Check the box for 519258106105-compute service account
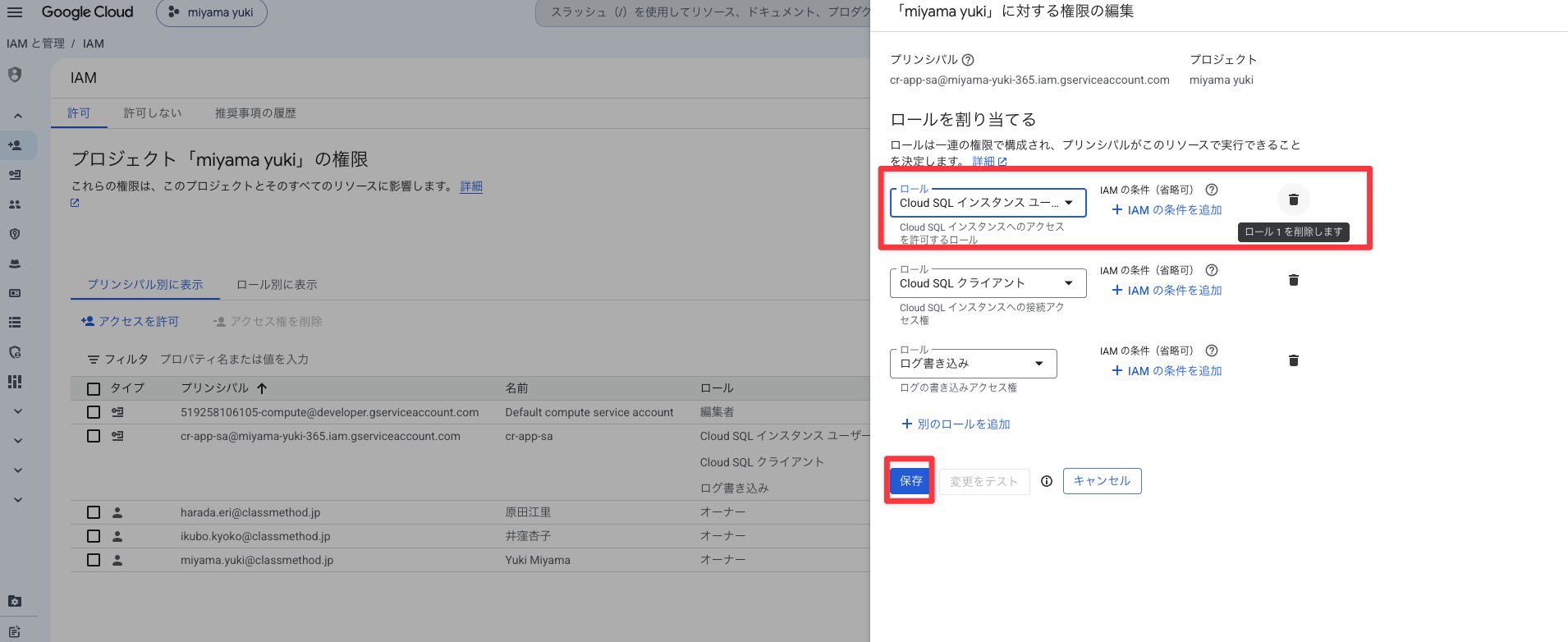The image size is (1568, 642). (x=94, y=412)
